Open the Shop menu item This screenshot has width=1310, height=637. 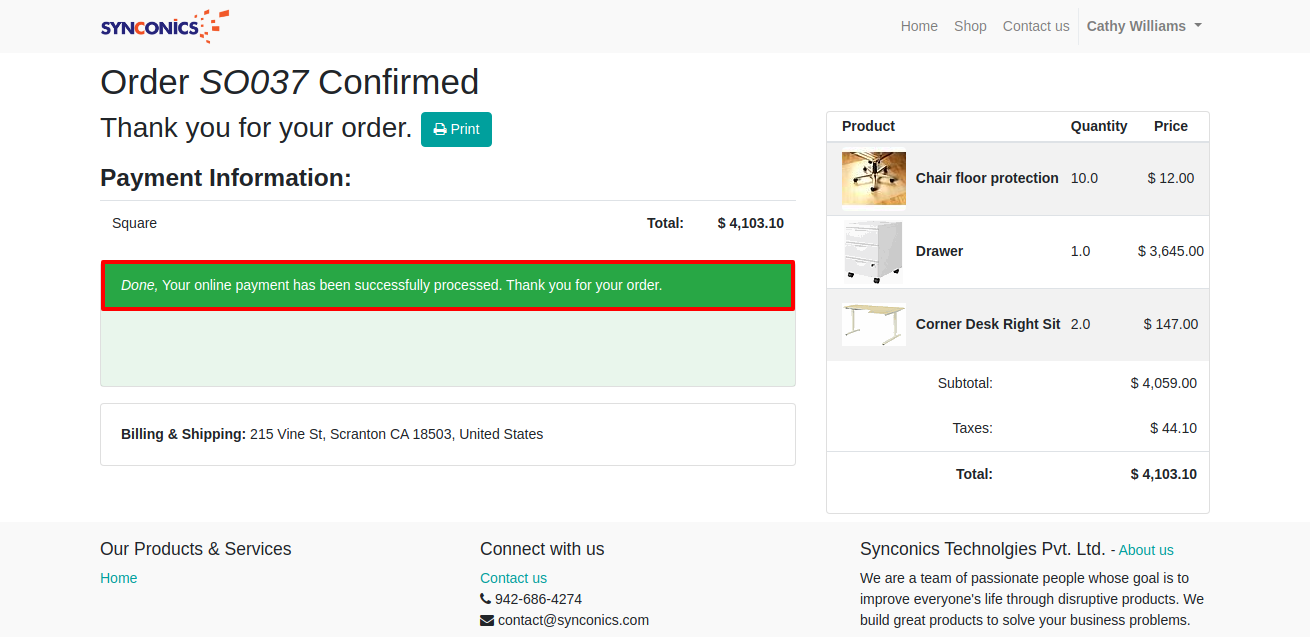970,26
